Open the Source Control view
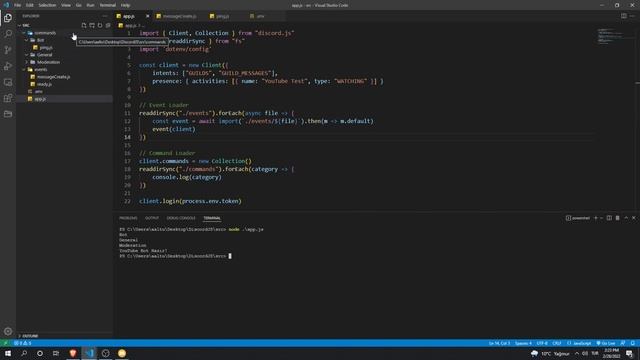 pos(8,50)
